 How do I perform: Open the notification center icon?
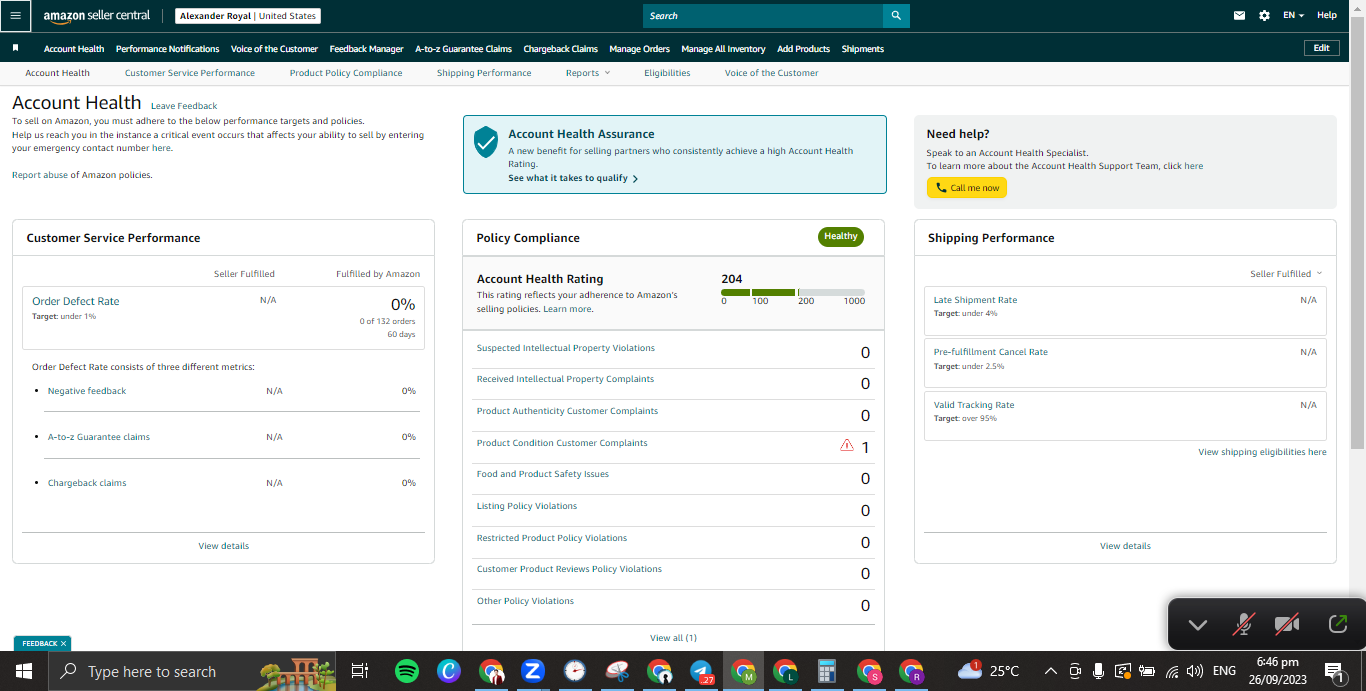click(1334, 671)
